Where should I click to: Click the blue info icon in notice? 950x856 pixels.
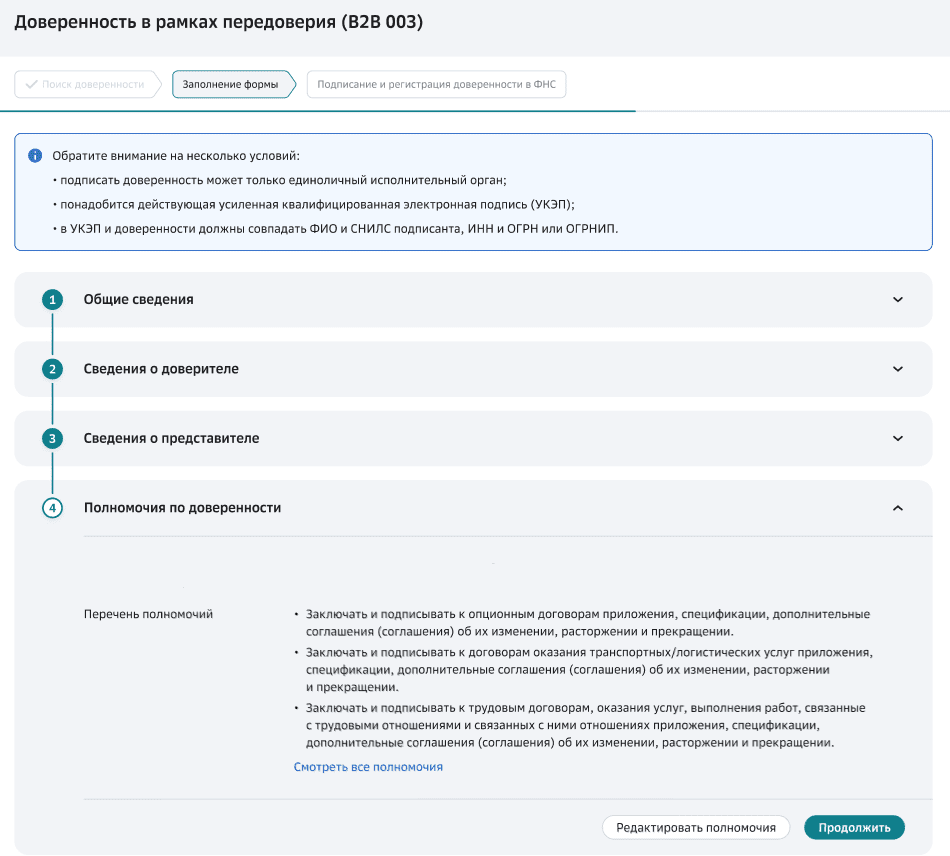(35, 156)
